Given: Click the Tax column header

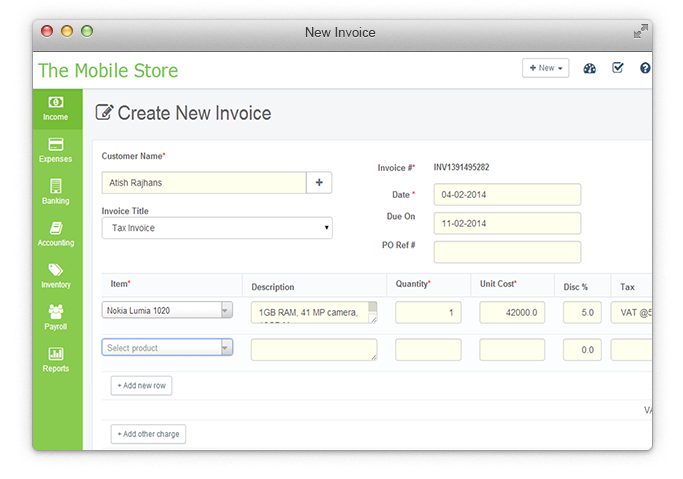Looking at the screenshot, I should tap(627, 287).
